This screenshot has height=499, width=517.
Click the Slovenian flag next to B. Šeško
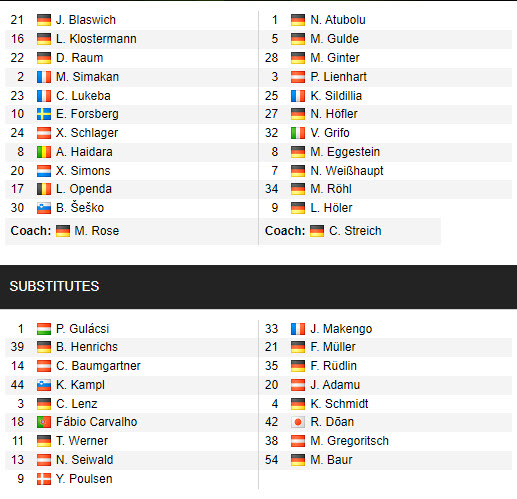pyautogui.click(x=44, y=208)
